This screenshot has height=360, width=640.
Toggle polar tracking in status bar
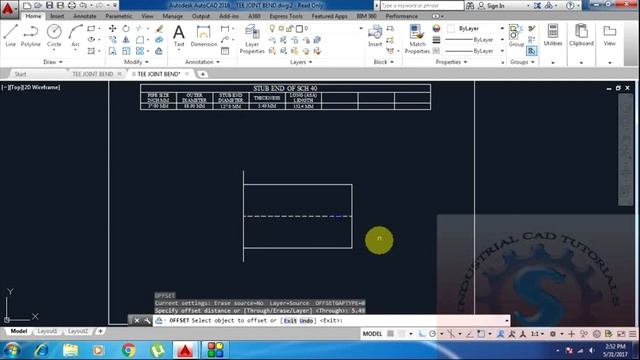[x=433, y=334]
